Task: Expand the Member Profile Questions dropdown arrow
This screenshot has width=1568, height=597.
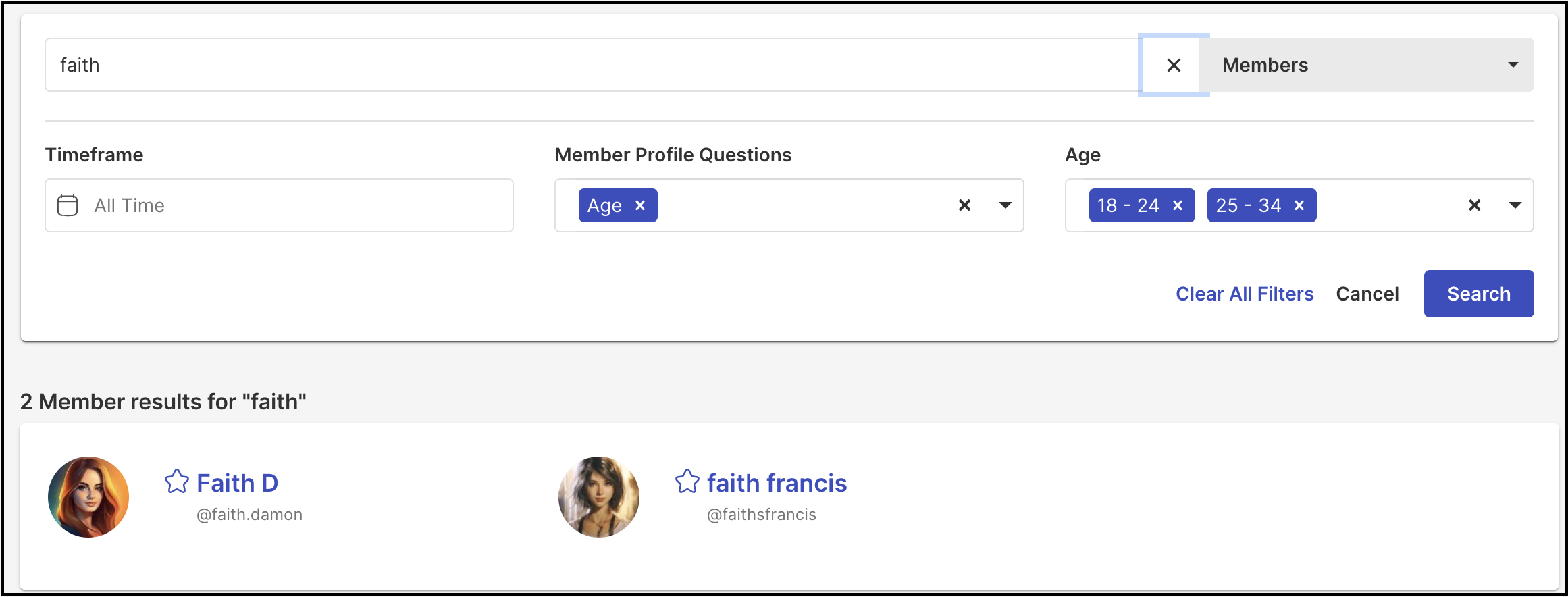Action: click(x=1005, y=205)
